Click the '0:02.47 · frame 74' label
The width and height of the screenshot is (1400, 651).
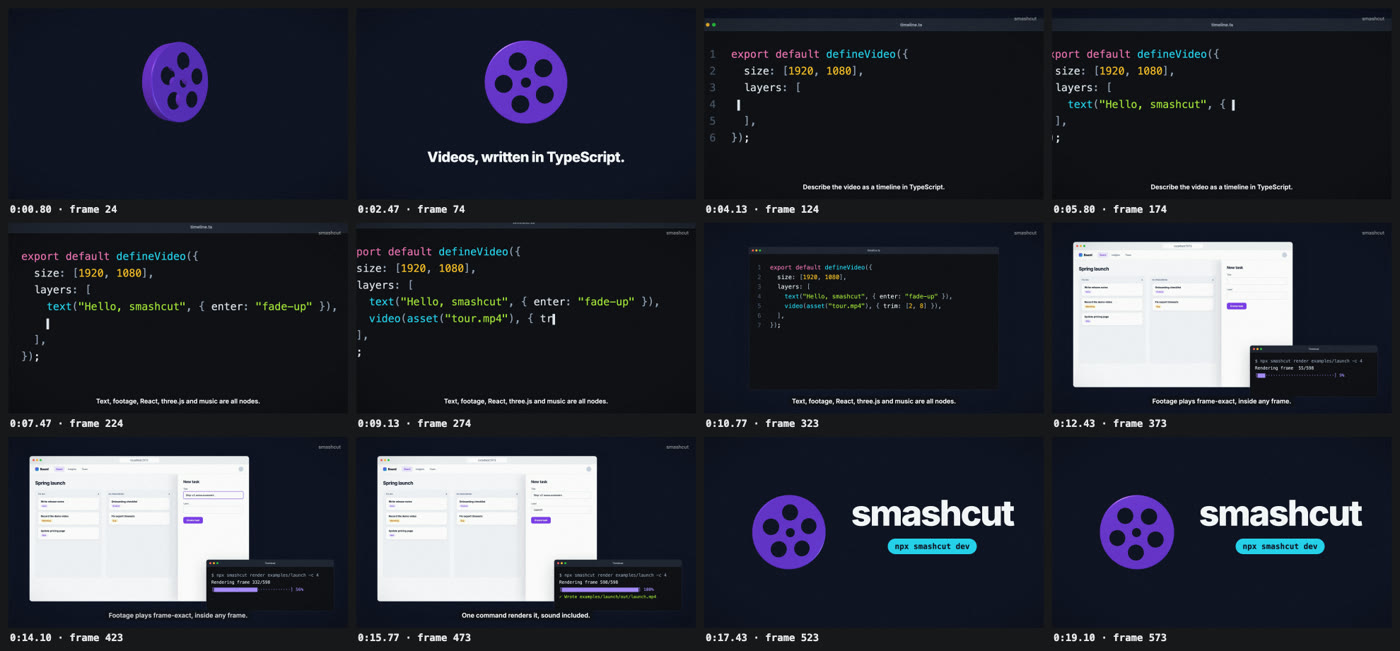(x=411, y=209)
